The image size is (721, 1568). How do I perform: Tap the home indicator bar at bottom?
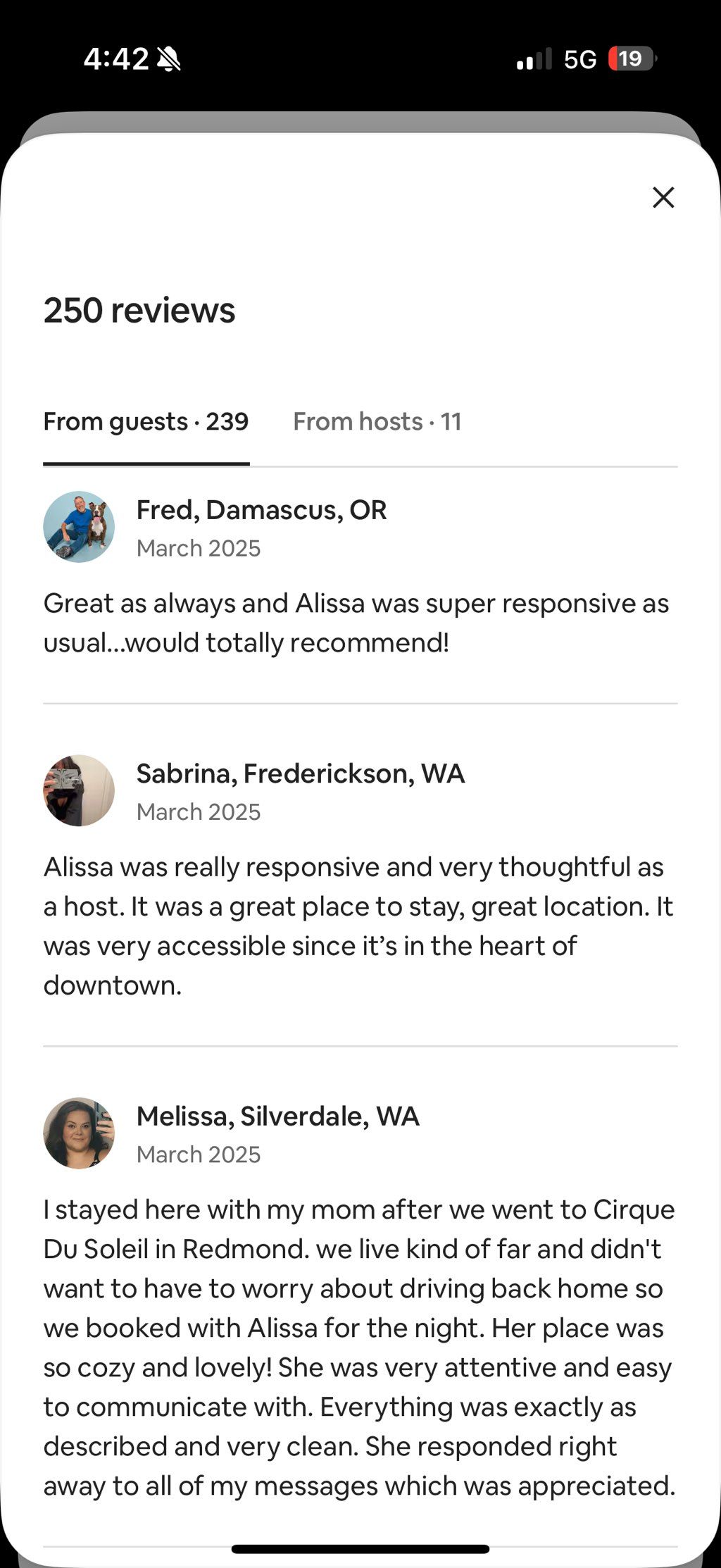point(360,1549)
